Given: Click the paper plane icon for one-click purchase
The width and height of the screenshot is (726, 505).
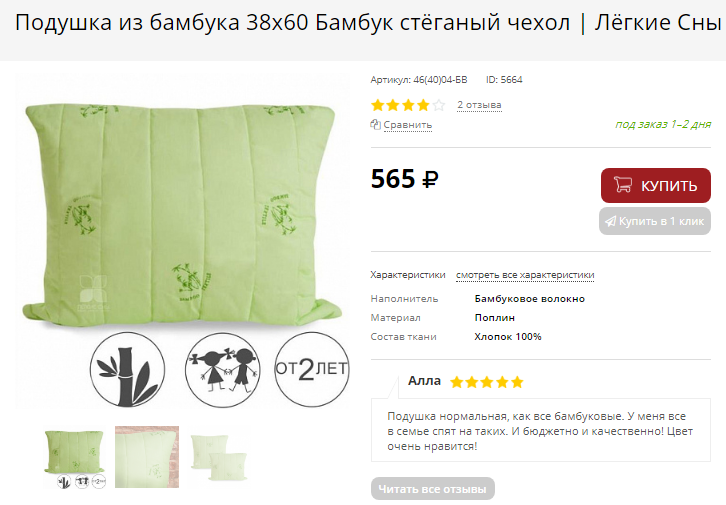Looking at the screenshot, I should click(610, 221).
